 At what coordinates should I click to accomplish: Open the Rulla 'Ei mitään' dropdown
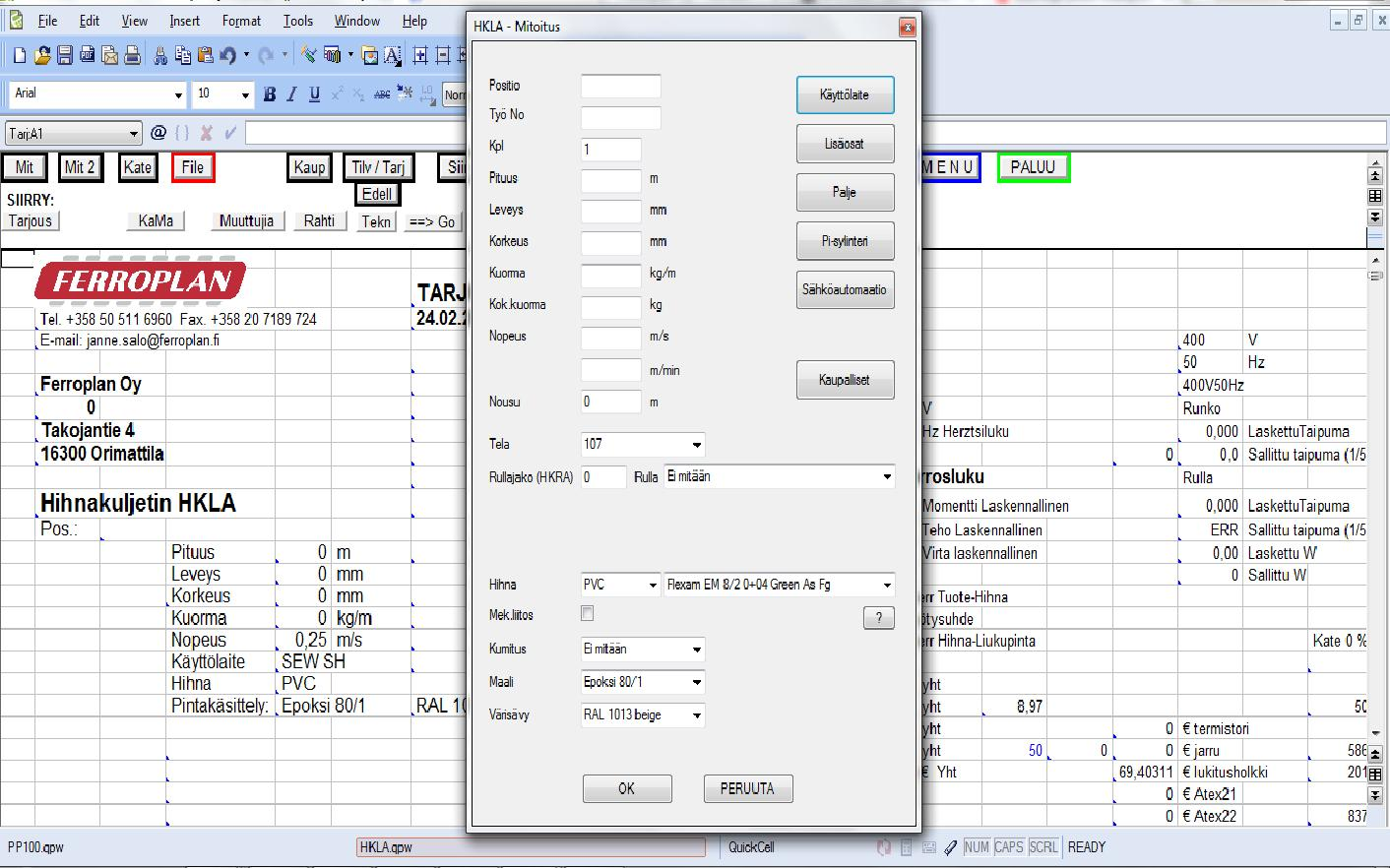[x=887, y=477]
